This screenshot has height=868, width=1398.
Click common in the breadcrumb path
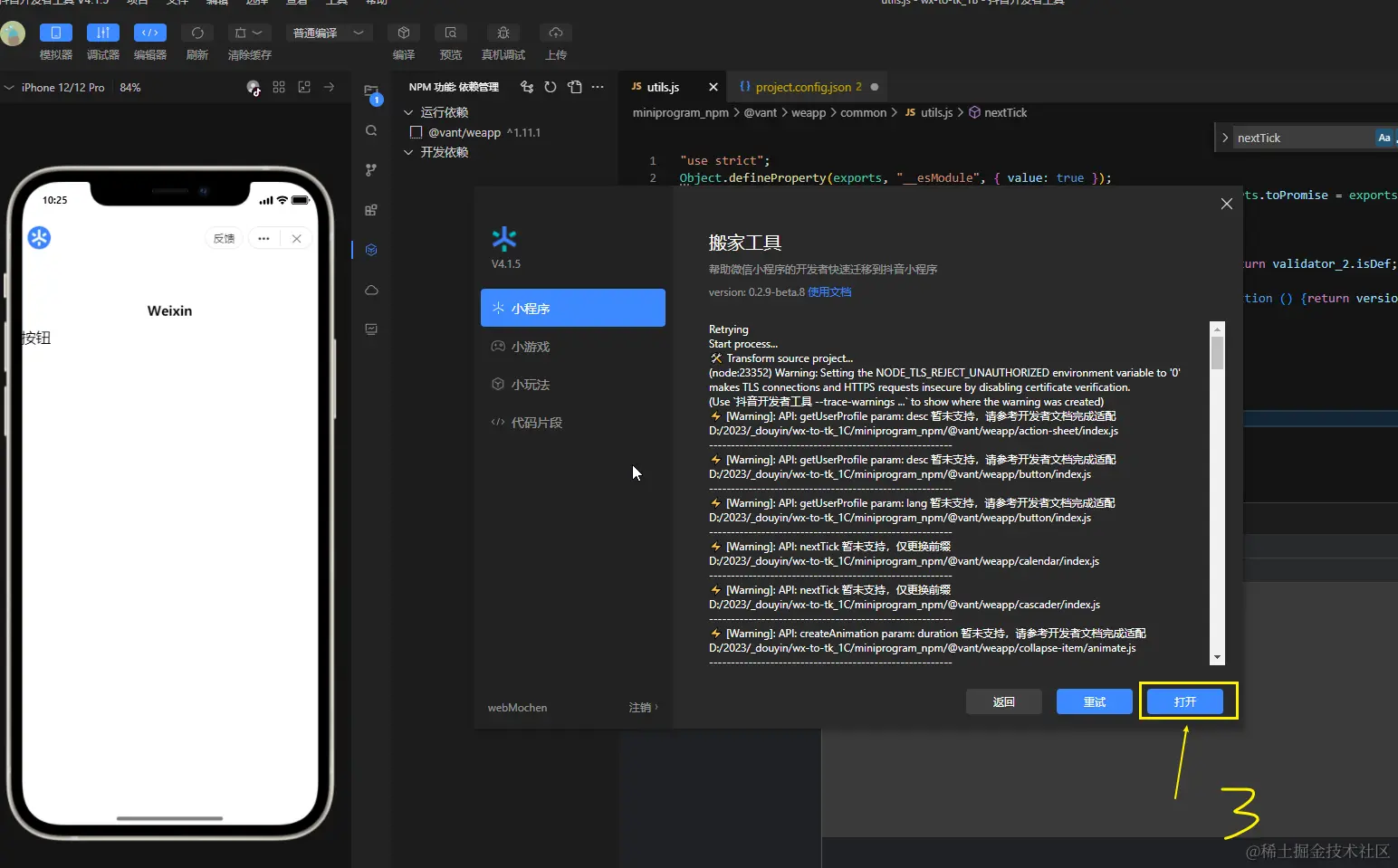tap(864, 112)
